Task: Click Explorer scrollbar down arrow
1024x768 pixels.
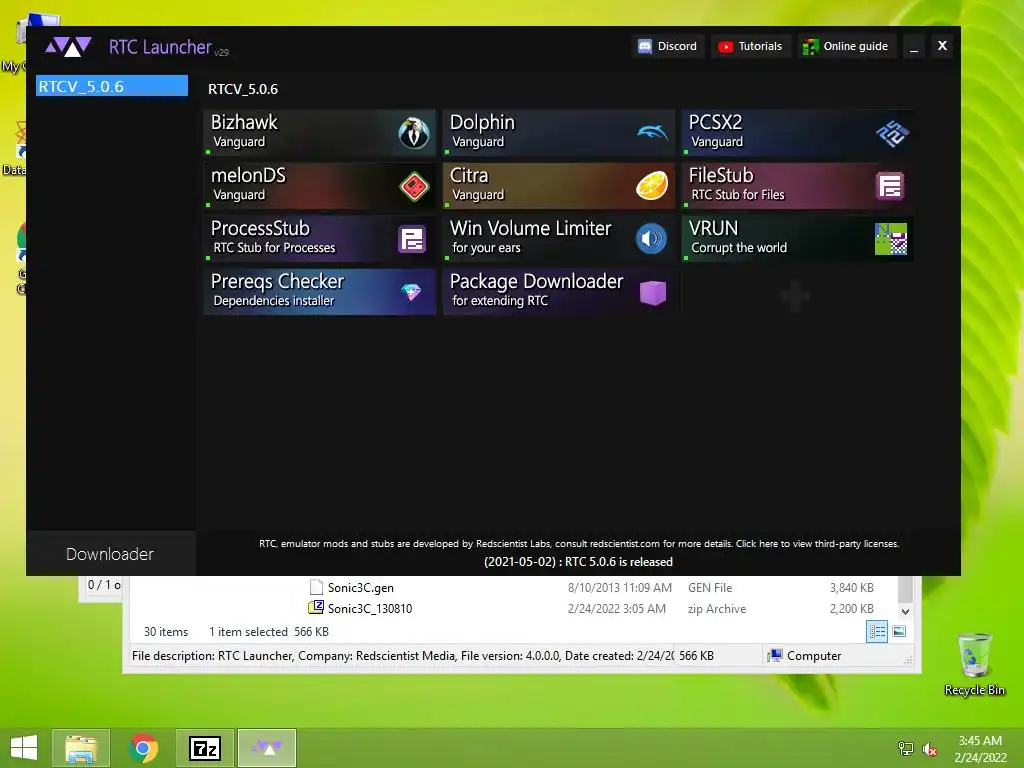Action: pyautogui.click(x=905, y=612)
